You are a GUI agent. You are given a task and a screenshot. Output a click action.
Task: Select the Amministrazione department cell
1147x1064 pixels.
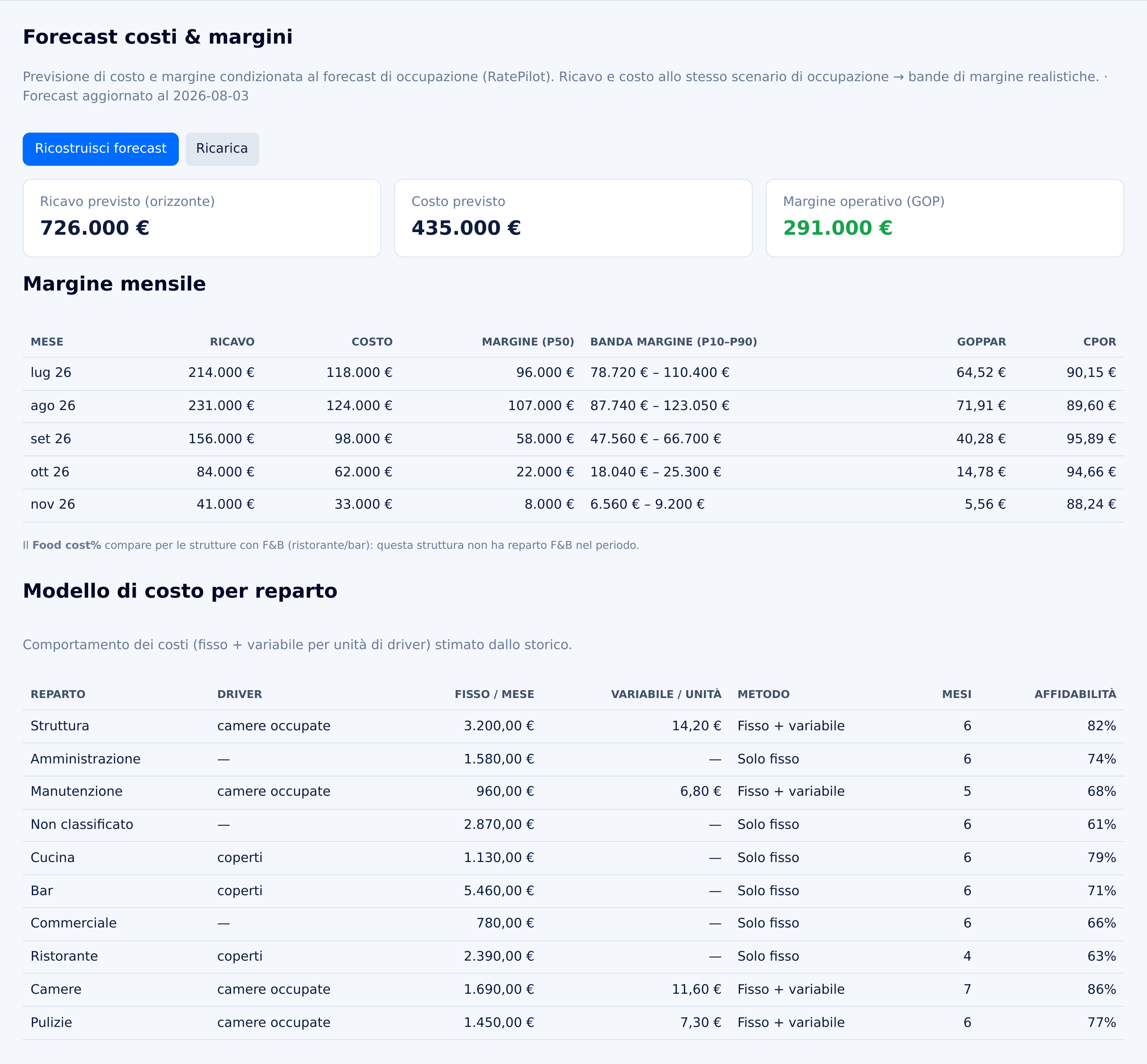coord(86,759)
